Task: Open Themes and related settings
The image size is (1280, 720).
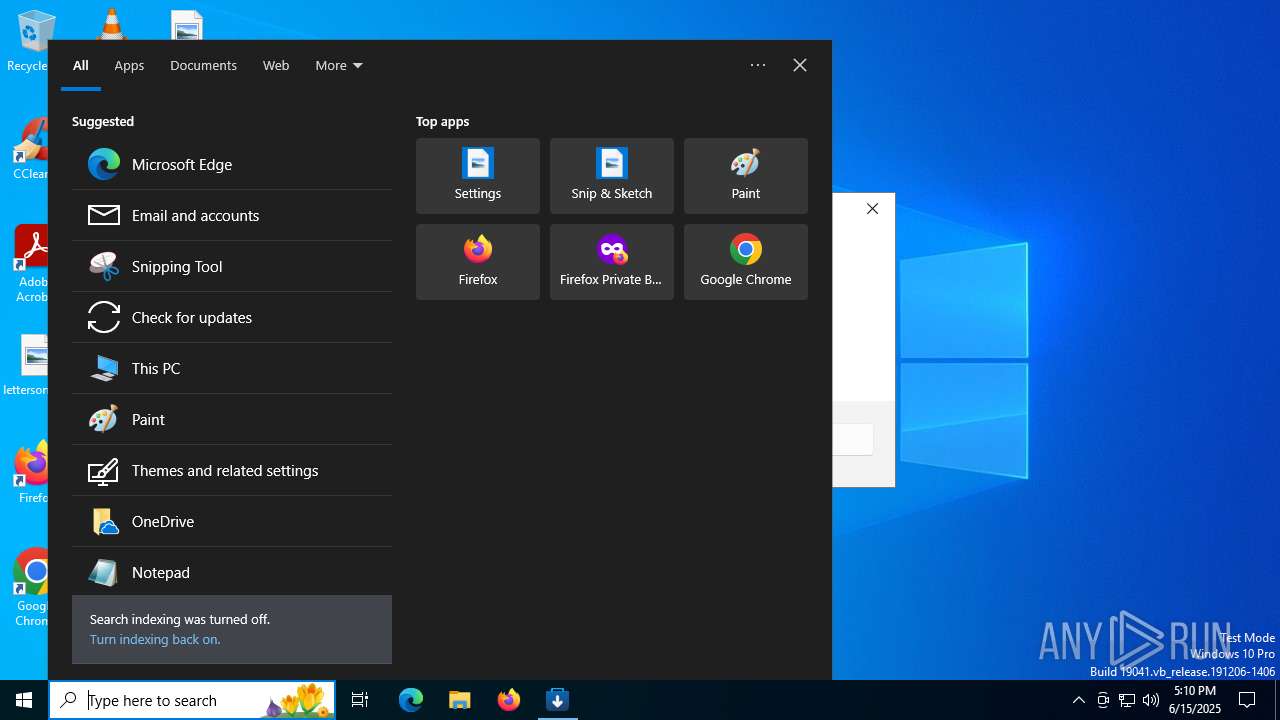Action: (232, 470)
